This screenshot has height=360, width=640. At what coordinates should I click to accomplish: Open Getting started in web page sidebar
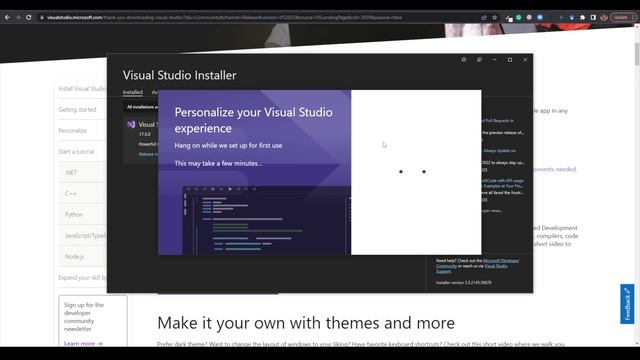point(77,109)
